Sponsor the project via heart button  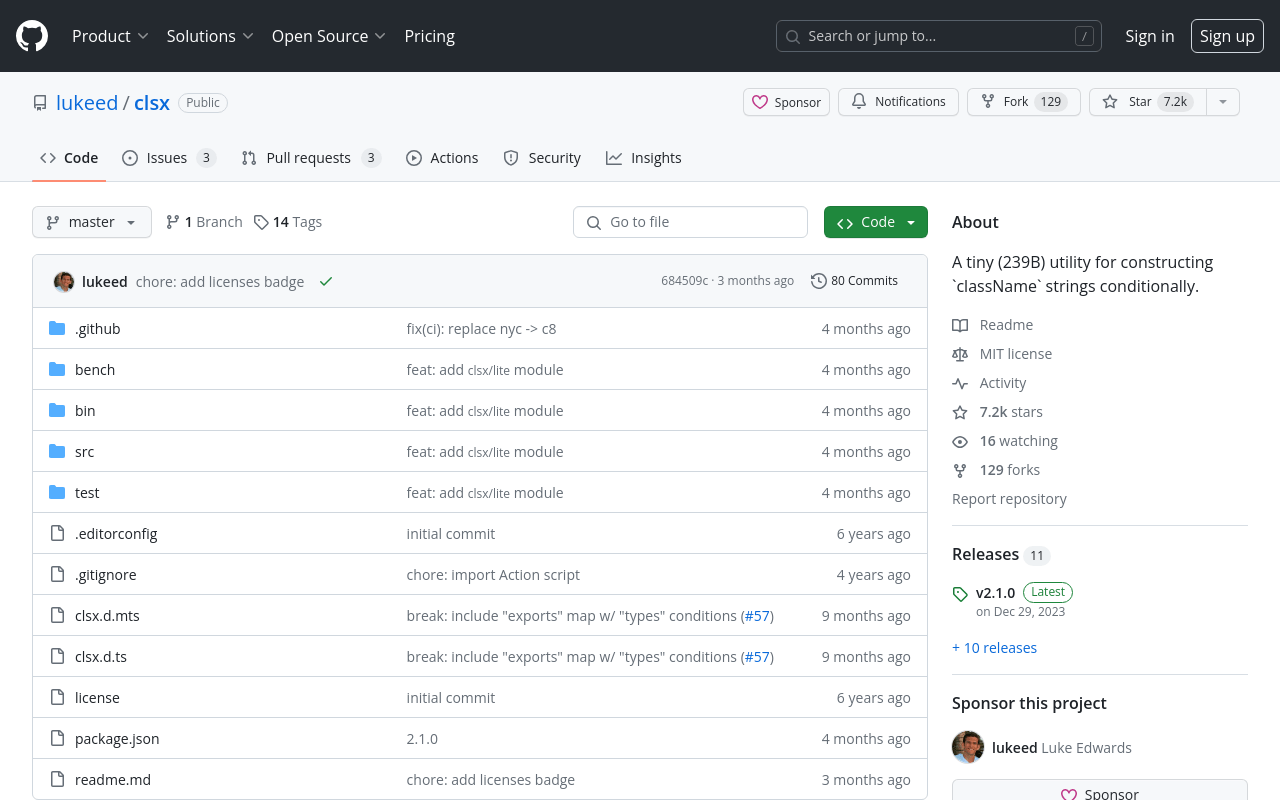[786, 102]
